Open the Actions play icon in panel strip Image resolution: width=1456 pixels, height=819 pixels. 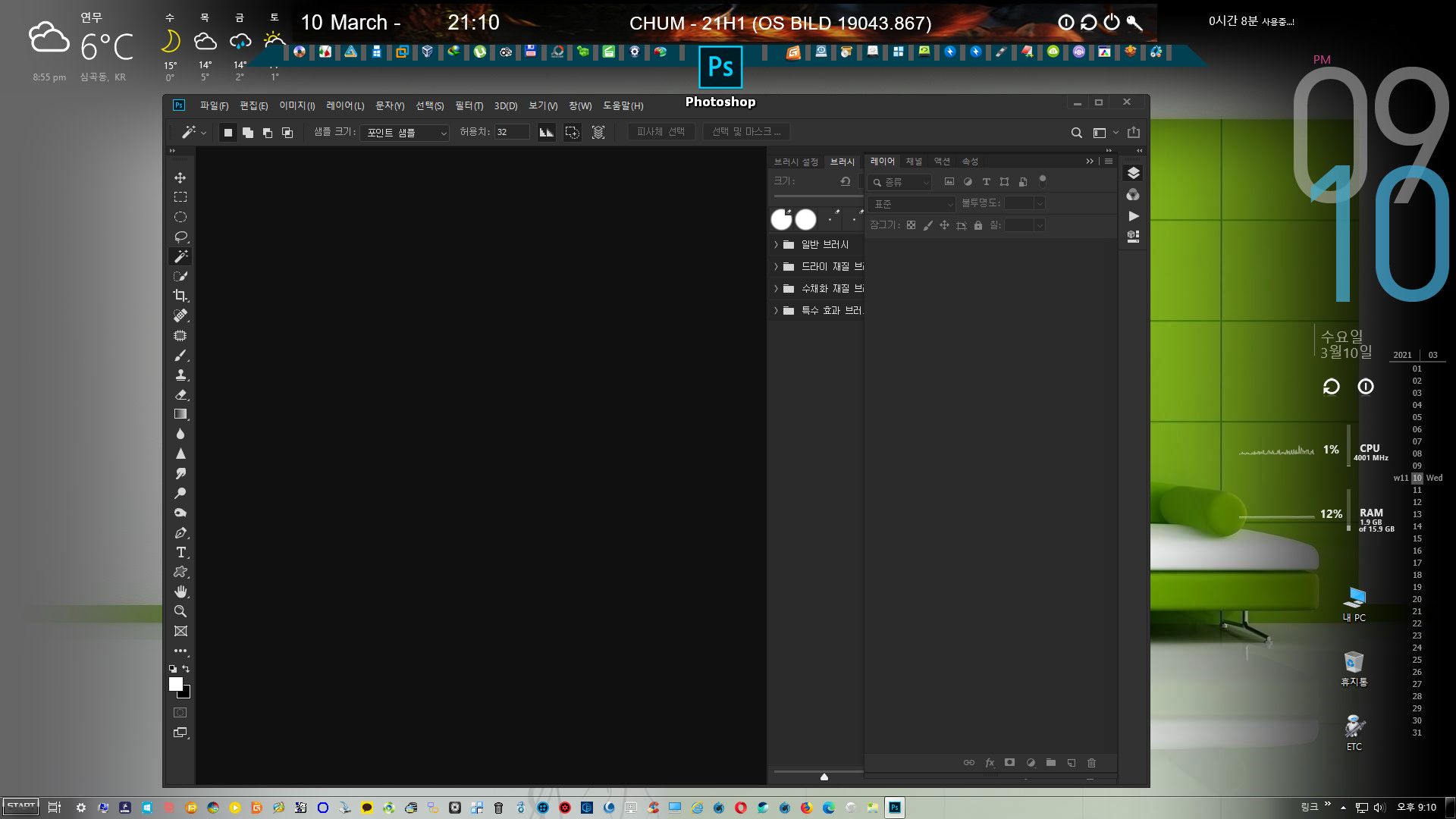tap(1133, 216)
